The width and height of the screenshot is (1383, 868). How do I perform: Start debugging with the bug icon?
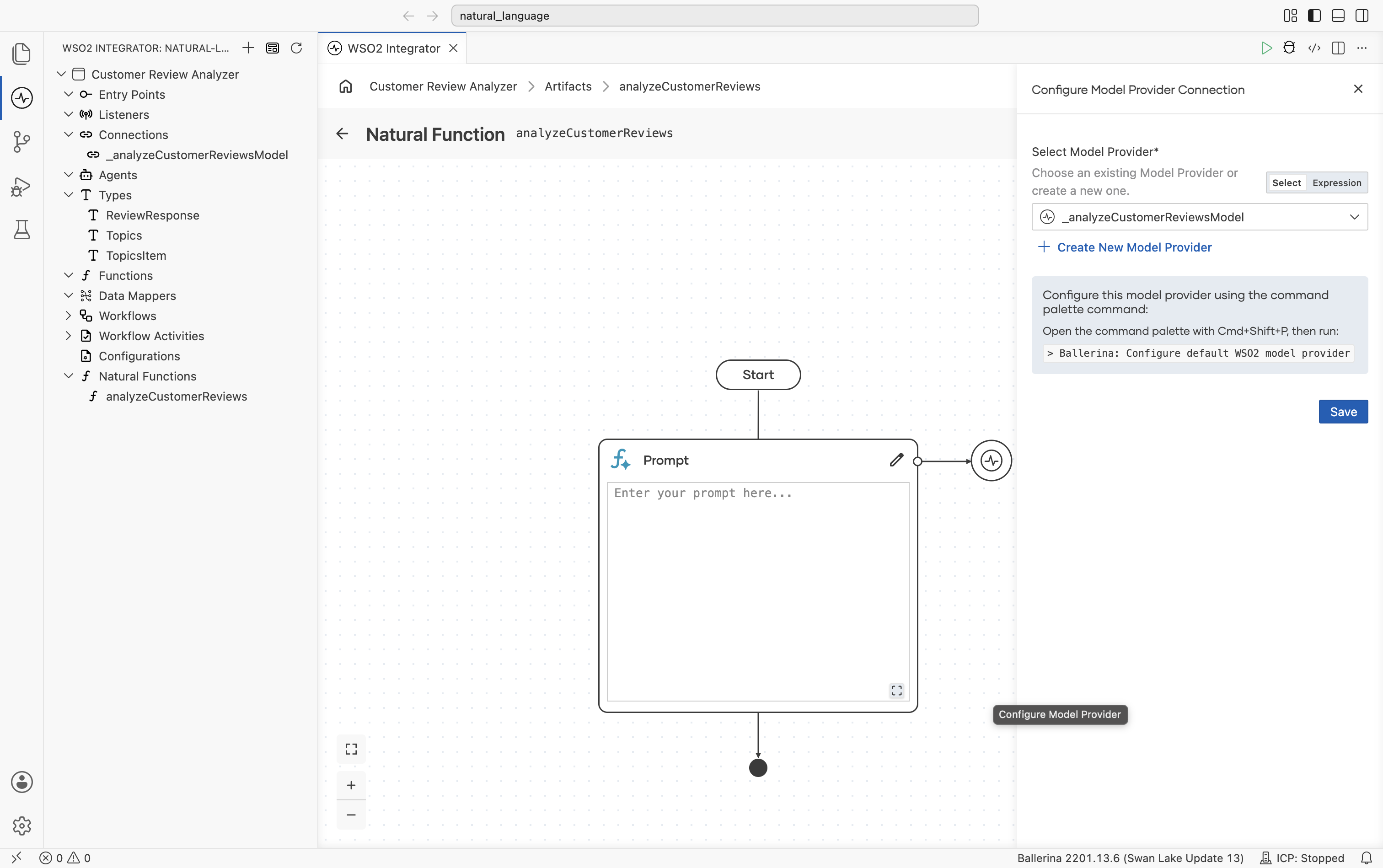tap(1289, 48)
